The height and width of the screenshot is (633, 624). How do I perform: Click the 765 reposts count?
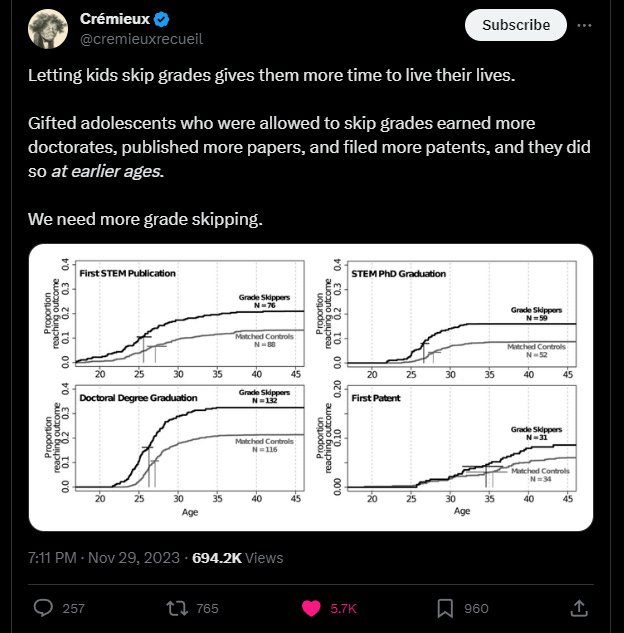207,608
